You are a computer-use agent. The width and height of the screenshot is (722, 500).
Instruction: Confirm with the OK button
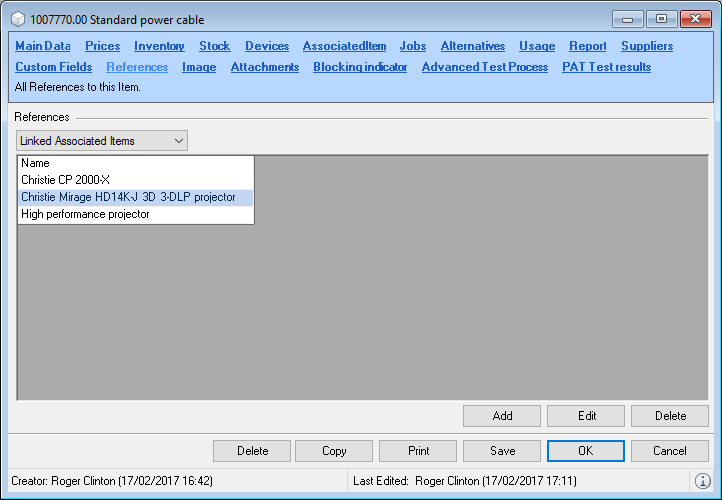585,451
